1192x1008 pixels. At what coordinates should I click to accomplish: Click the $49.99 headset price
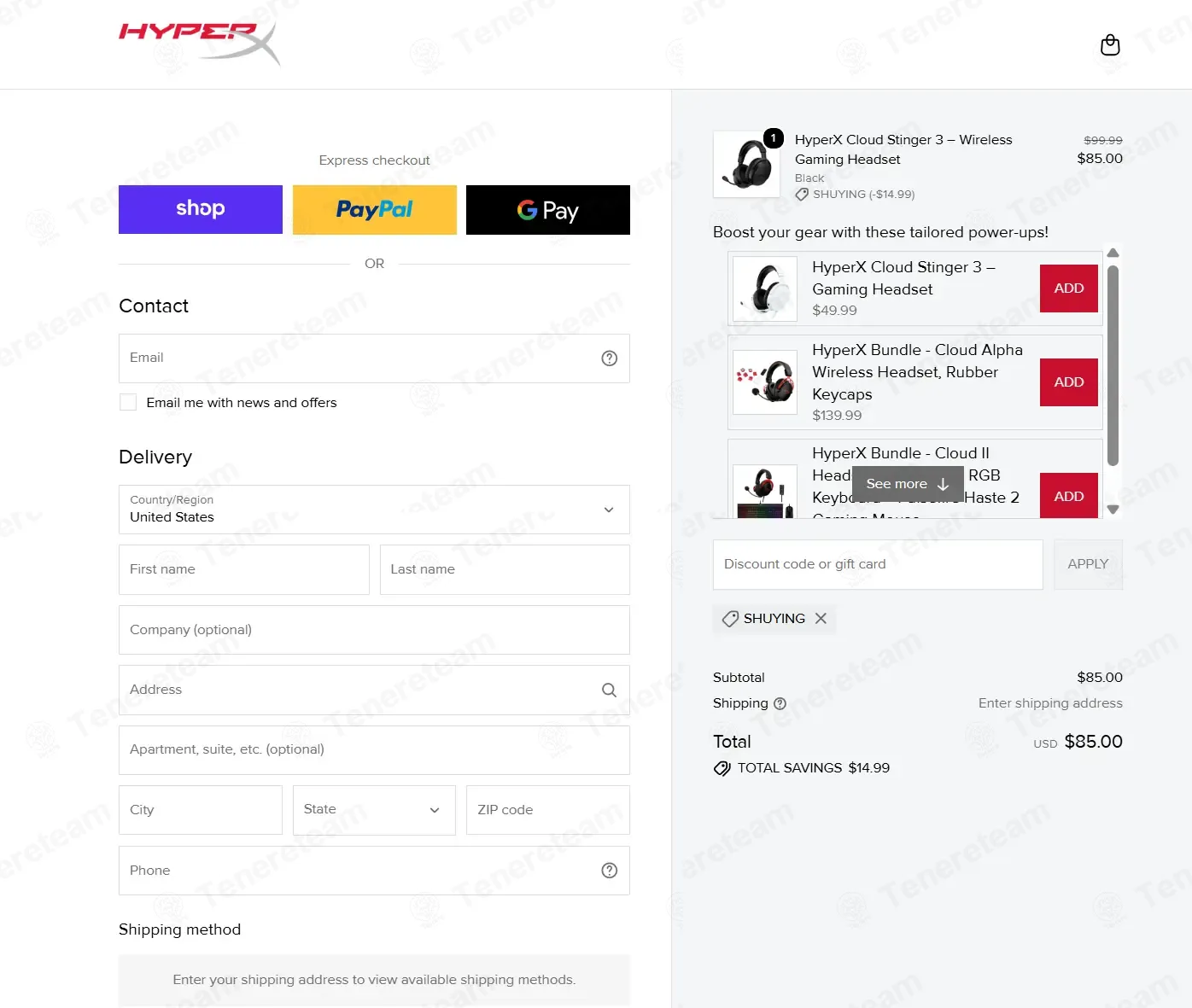click(834, 311)
